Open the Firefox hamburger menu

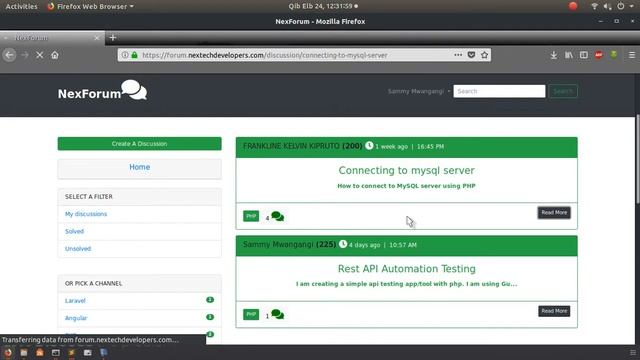pyautogui.click(x=632, y=55)
